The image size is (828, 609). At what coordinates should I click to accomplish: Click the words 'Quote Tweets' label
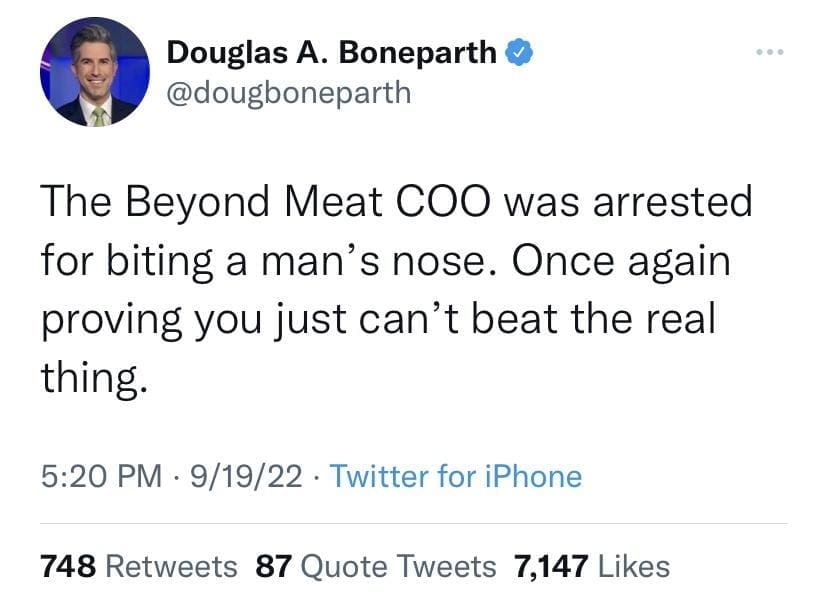[x=398, y=566]
